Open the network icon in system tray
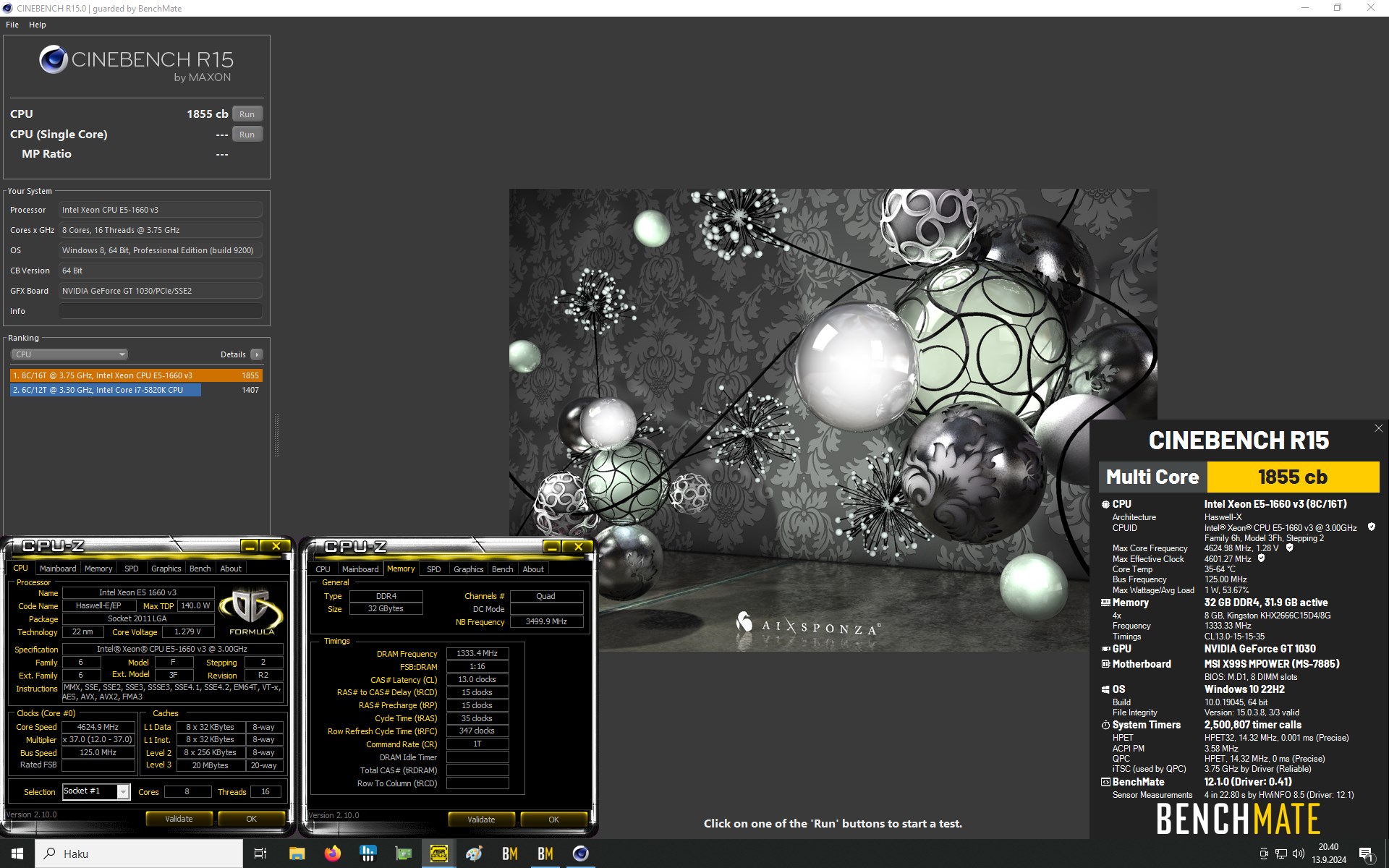 coord(1280,854)
